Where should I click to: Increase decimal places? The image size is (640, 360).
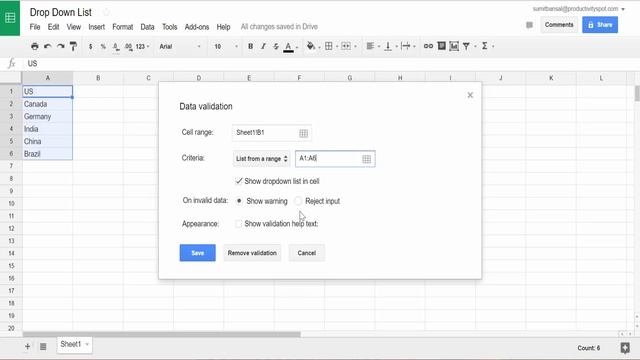point(129,47)
